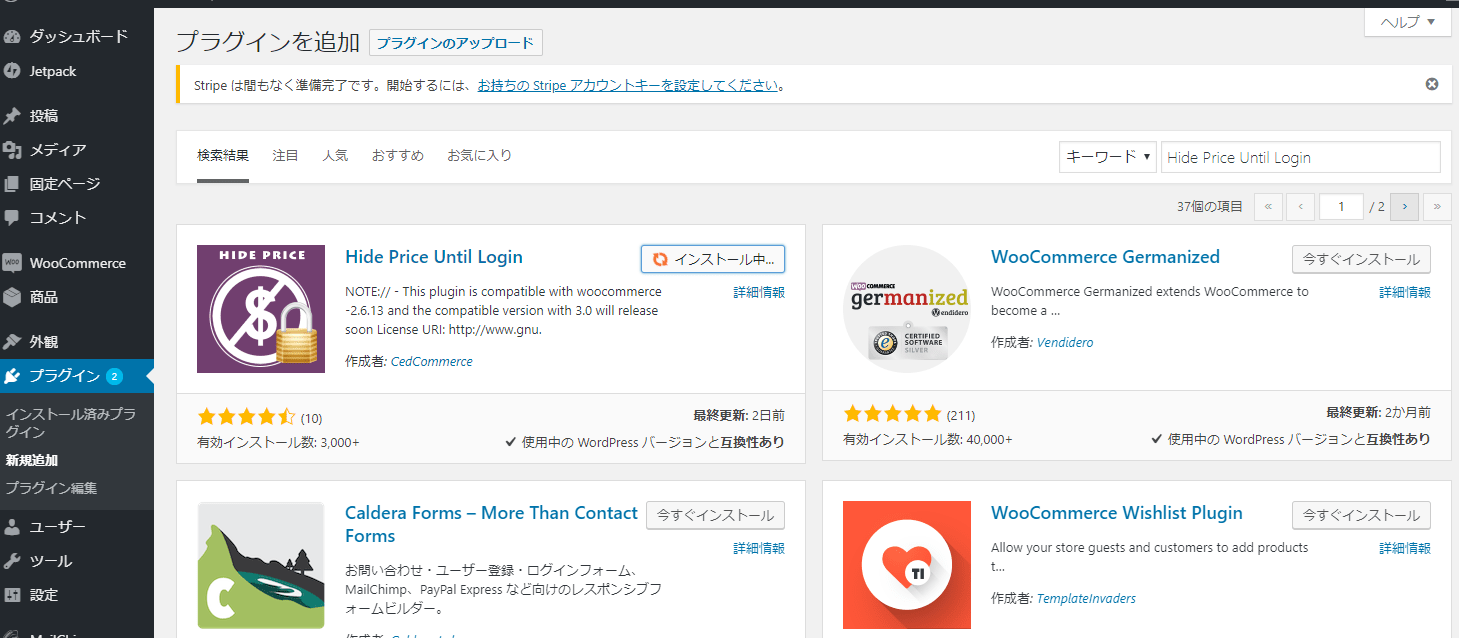Click the pages icon beside 固定ページ

(x=12, y=184)
